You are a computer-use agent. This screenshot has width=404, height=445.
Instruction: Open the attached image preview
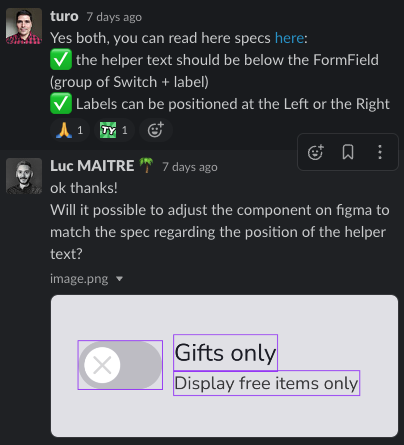tap(224, 366)
